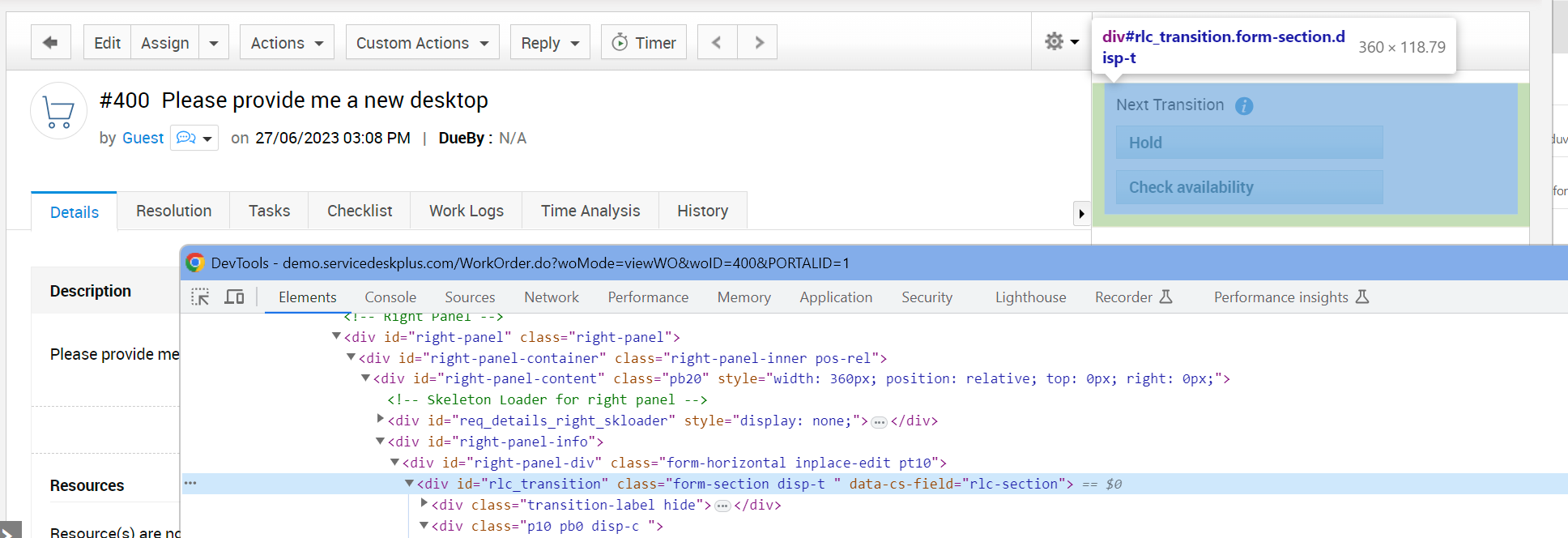Click the three dots beside selected DOM node
This screenshot has height=538, width=1568.
coord(190,483)
